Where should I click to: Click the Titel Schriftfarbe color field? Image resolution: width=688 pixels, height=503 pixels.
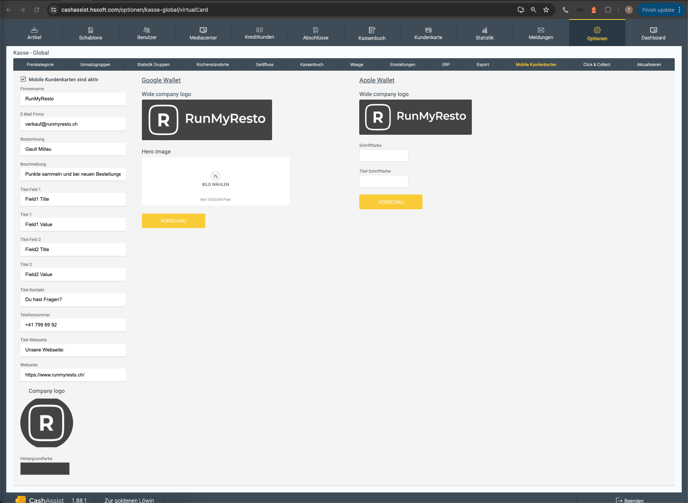pyautogui.click(x=384, y=181)
